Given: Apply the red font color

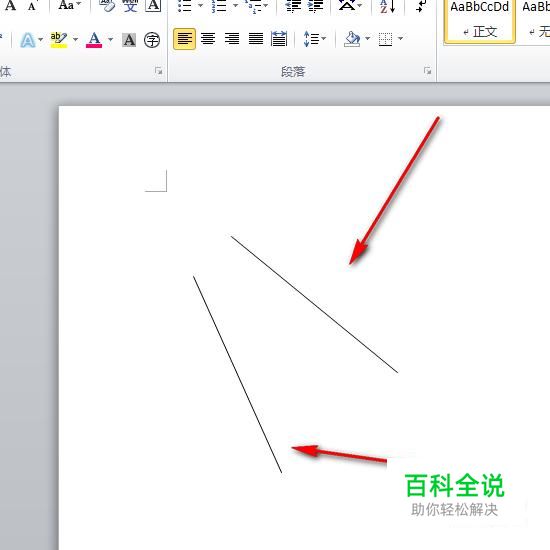Looking at the screenshot, I should point(94,40).
